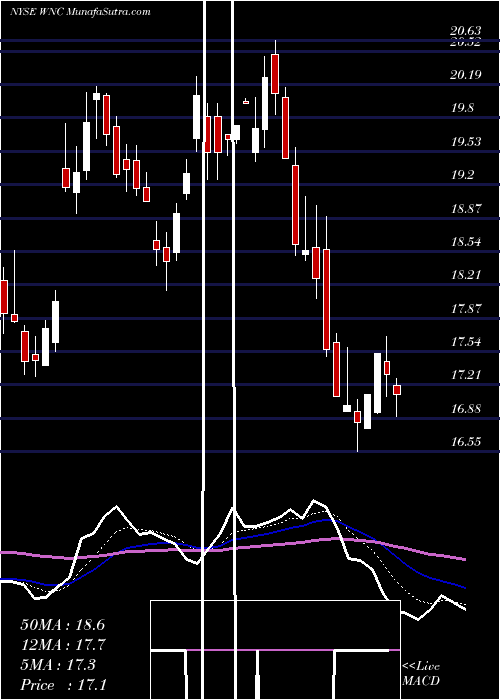Click the 18.87 price axis label

pos(466,208)
